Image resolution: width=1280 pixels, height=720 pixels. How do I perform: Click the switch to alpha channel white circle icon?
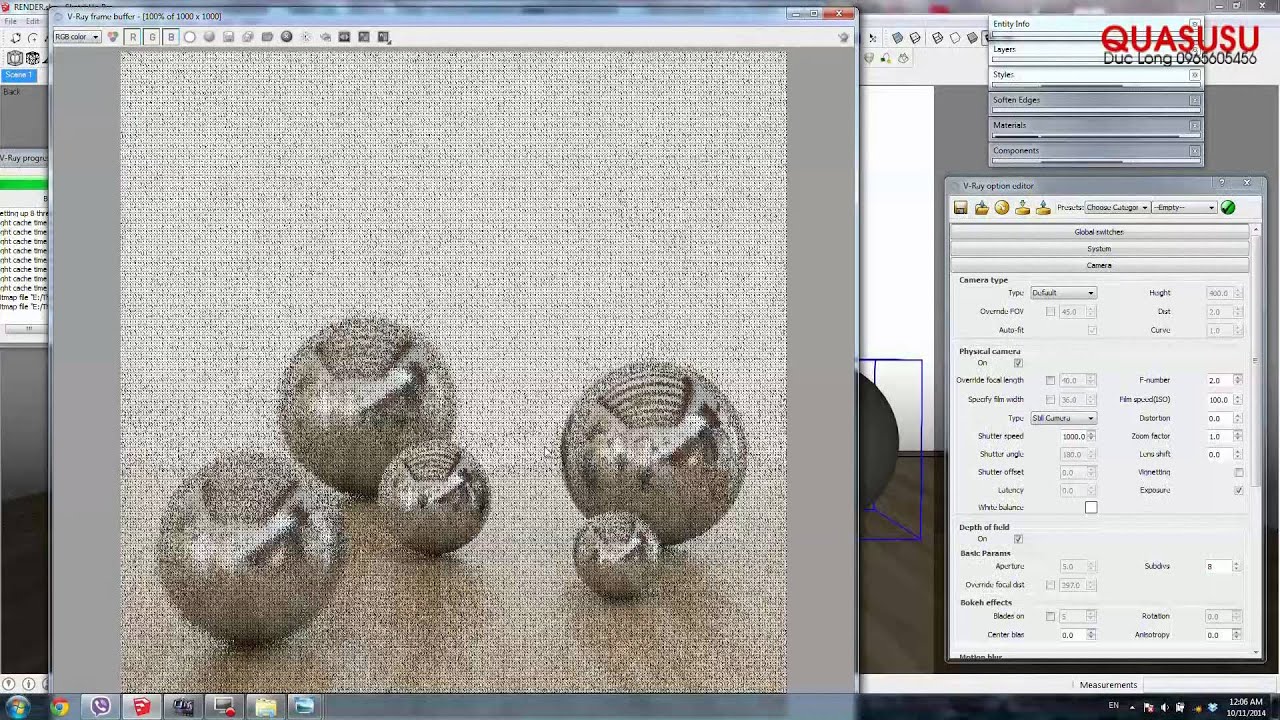click(x=190, y=37)
